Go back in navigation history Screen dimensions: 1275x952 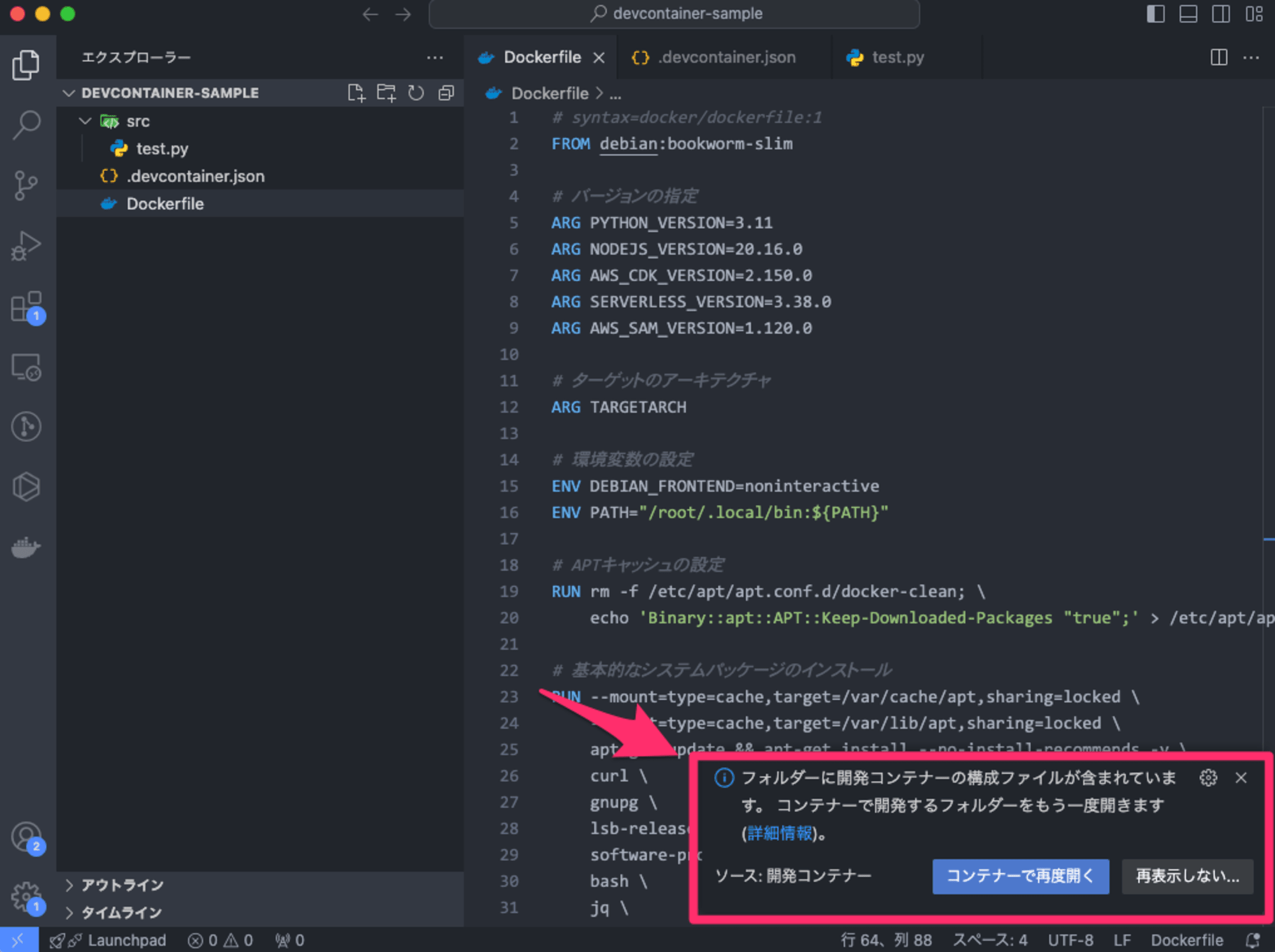(370, 14)
